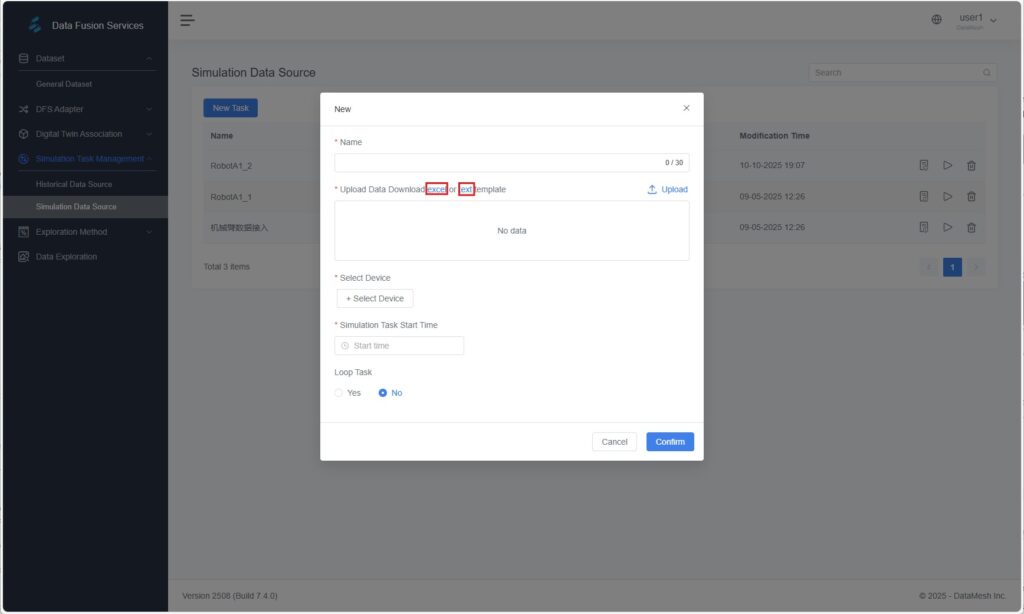1024x614 pixels.
Task: Select No for Loop Task
Action: 383,393
